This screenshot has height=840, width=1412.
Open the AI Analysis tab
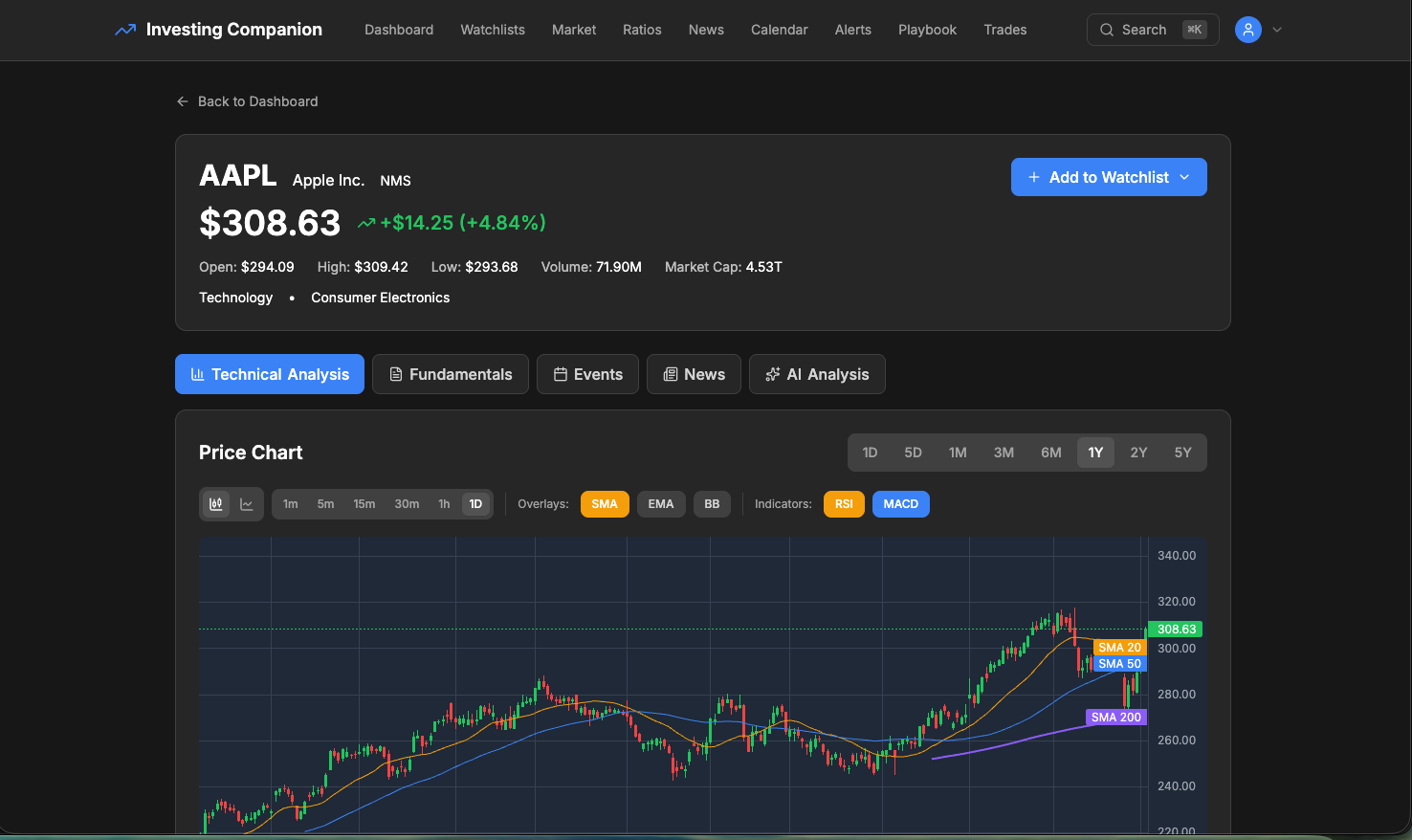click(817, 374)
